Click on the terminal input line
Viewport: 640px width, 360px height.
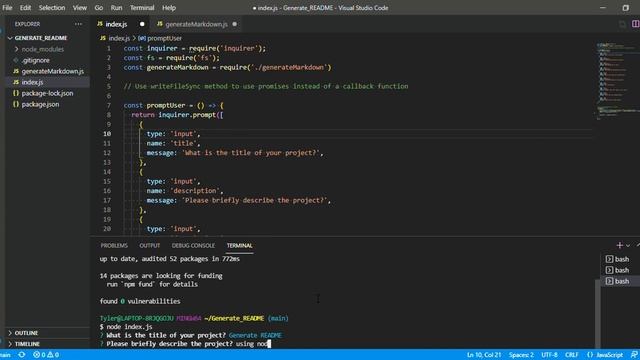pyautogui.click(x=185, y=344)
